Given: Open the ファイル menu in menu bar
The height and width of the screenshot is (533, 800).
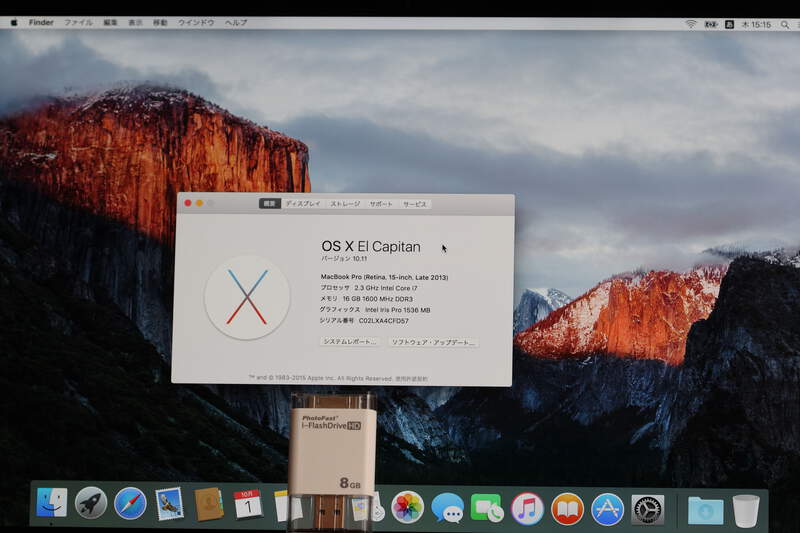Looking at the screenshot, I should tap(78, 22).
